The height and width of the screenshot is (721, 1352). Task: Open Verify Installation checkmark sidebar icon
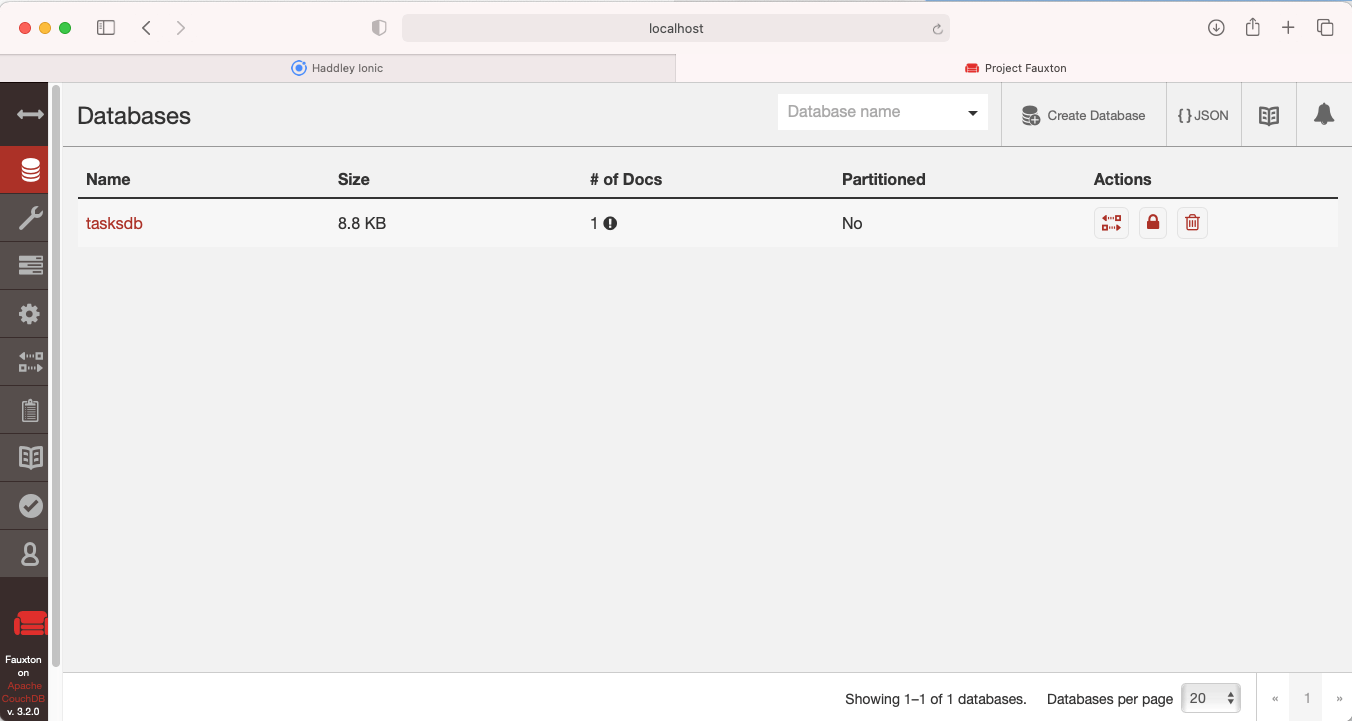tap(30, 506)
